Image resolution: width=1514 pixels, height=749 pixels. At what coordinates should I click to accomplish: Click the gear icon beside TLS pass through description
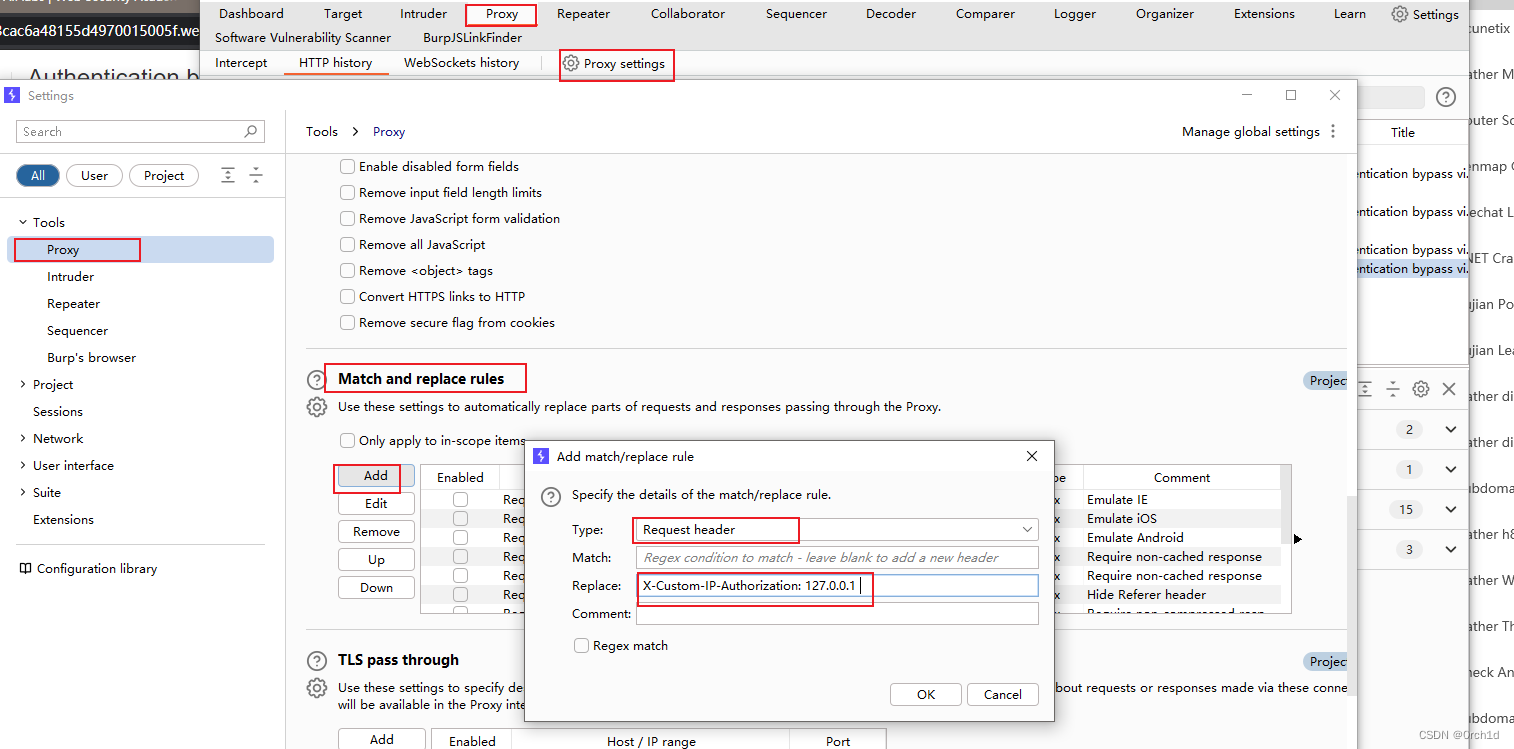click(317, 688)
